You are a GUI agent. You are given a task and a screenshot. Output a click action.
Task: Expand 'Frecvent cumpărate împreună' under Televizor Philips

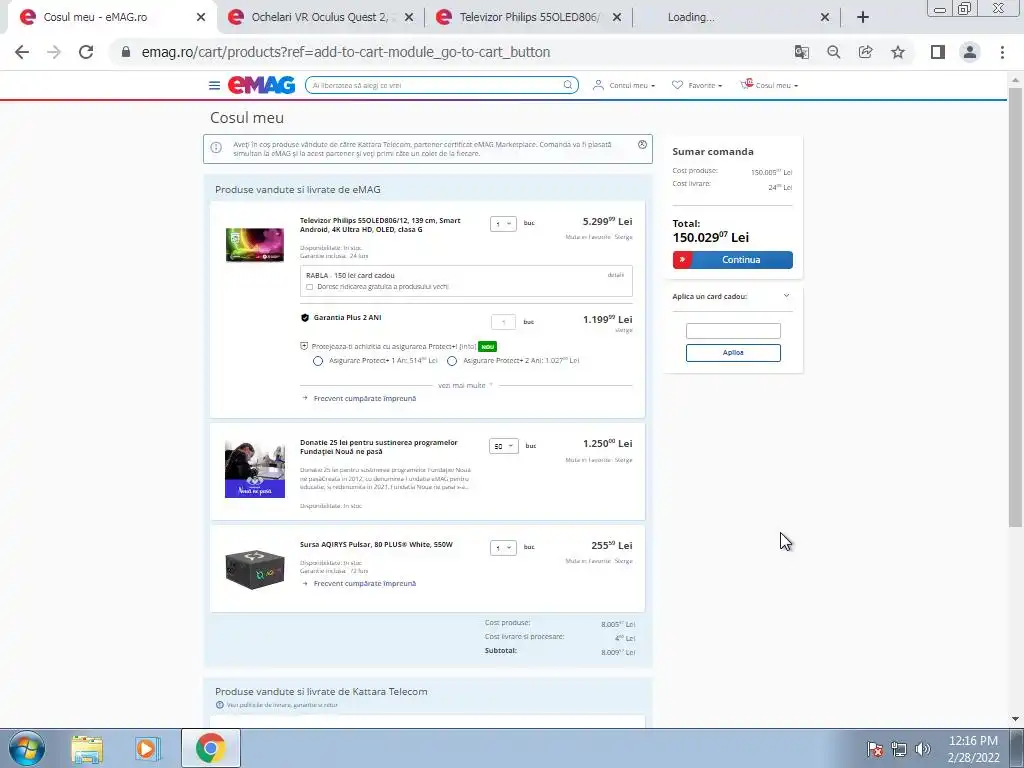pyautogui.click(x=364, y=398)
